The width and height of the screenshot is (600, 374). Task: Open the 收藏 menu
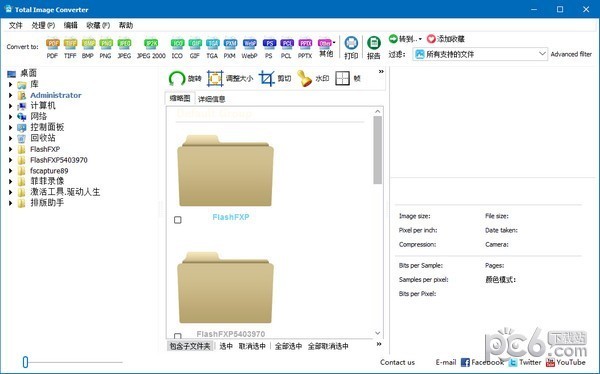tap(98, 25)
